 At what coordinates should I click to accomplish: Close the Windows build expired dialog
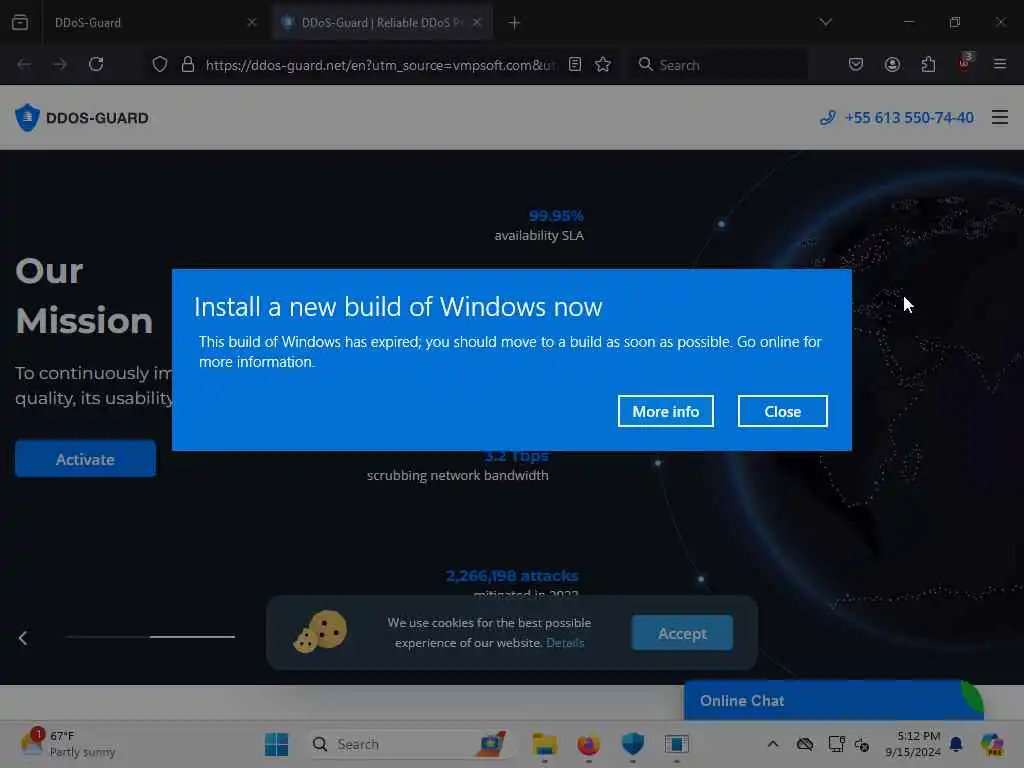pyautogui.click(x=782, y=411)
